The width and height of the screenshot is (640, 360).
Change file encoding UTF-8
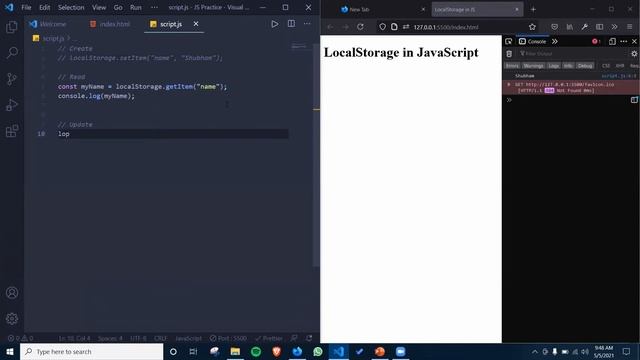138,338
